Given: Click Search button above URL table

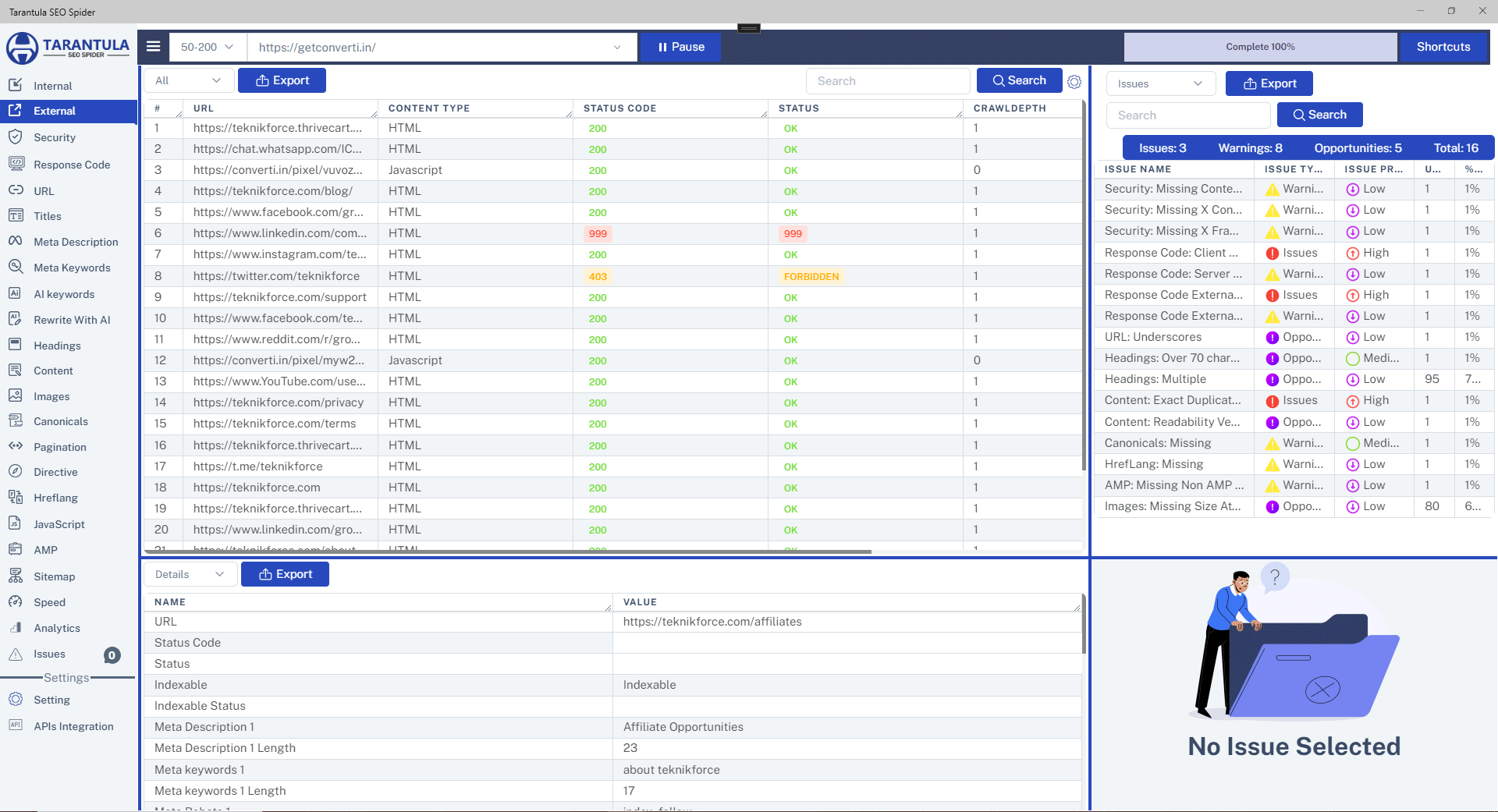Looking at the screenshot, I should (x=1019, y=80).
